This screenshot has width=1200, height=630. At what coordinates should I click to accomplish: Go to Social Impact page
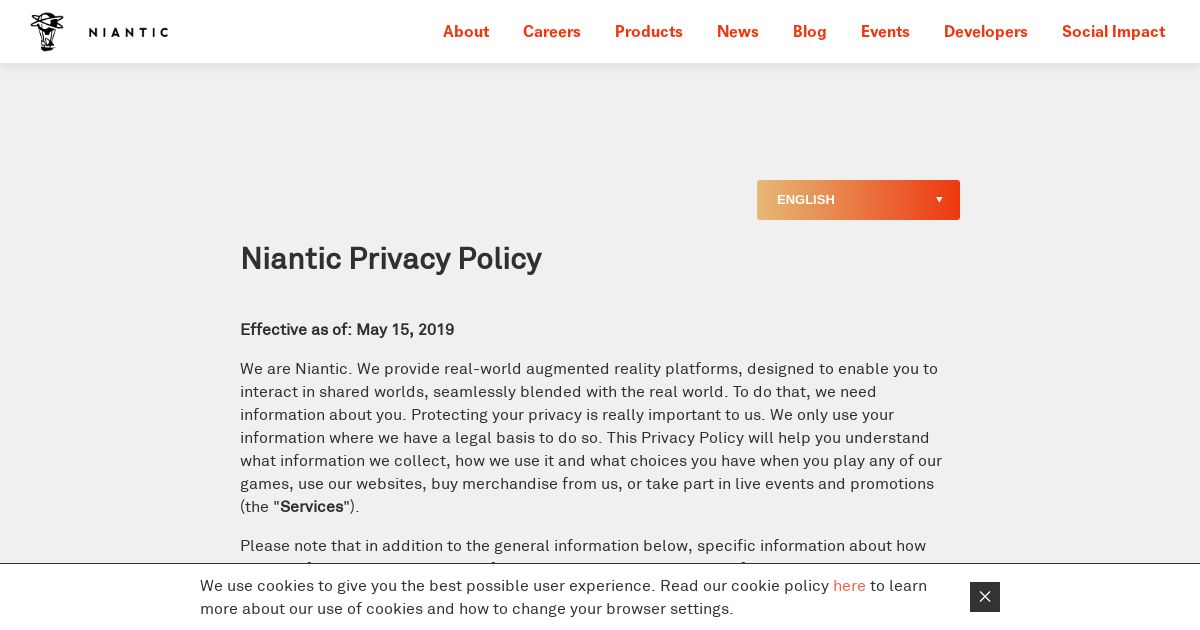(x=1113, y=32)
